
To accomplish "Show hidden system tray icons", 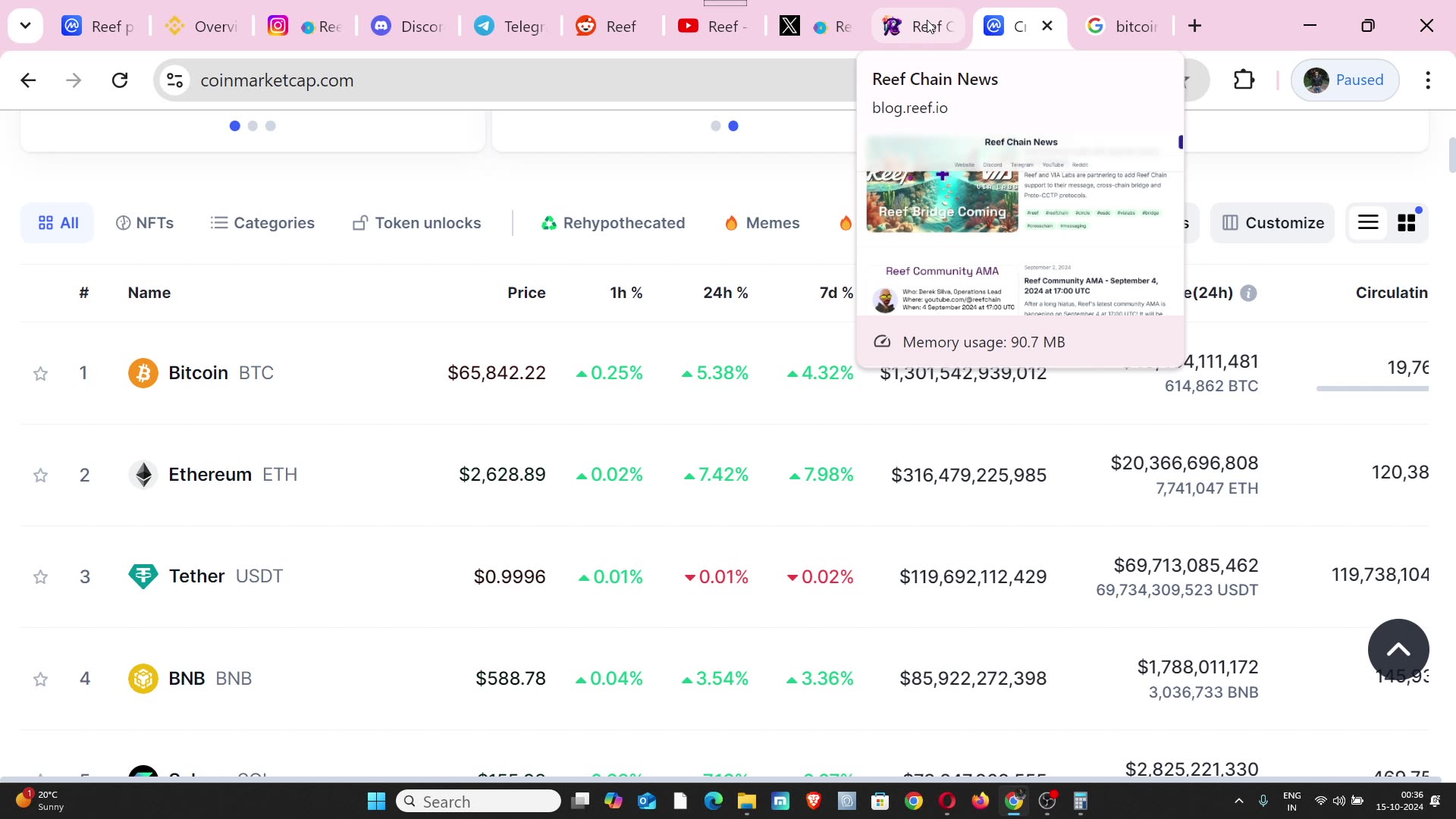I will click(1239, 801).
